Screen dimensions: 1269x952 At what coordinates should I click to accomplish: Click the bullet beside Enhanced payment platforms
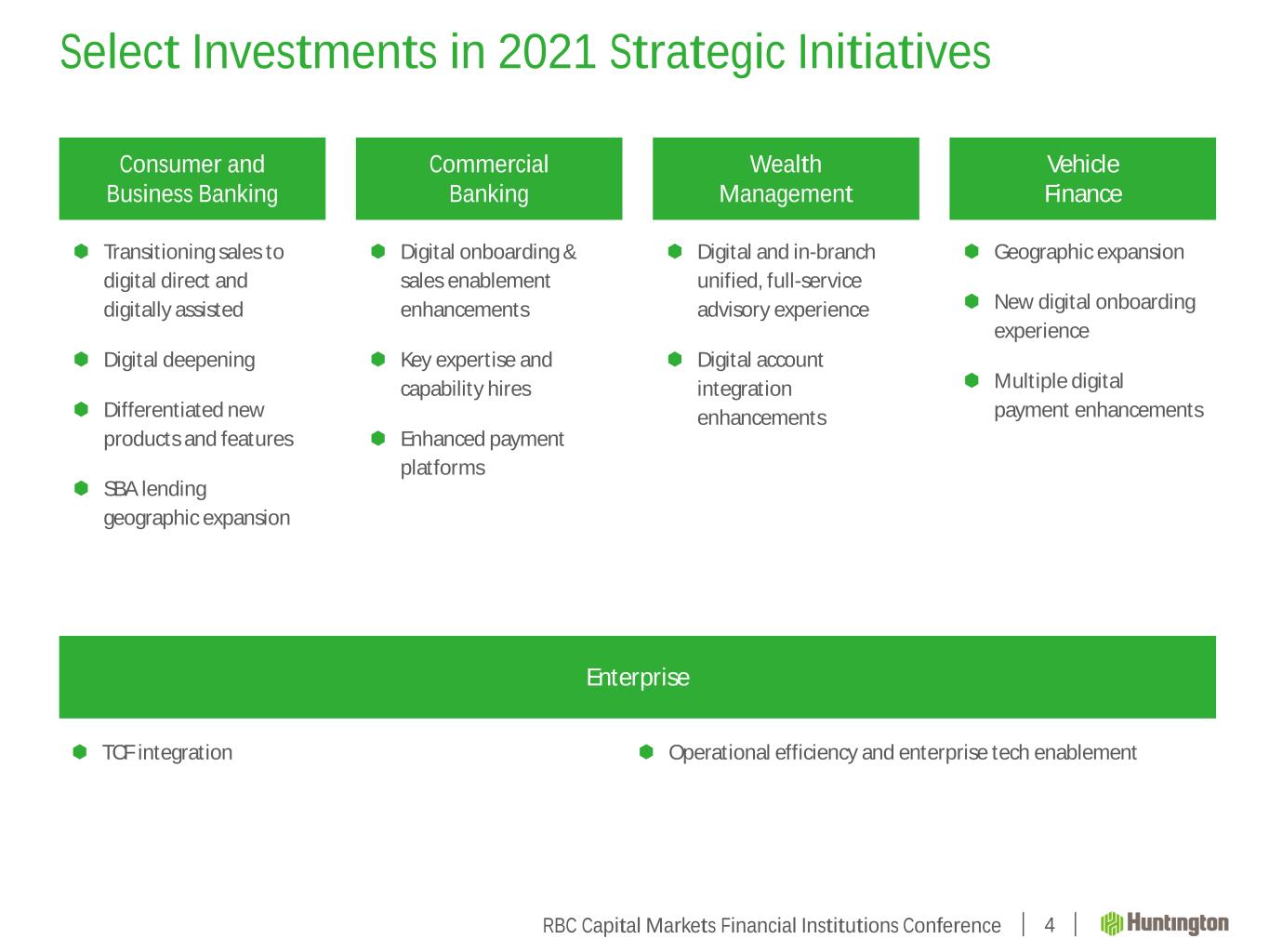pyautogui.click(x=378, y=438)
